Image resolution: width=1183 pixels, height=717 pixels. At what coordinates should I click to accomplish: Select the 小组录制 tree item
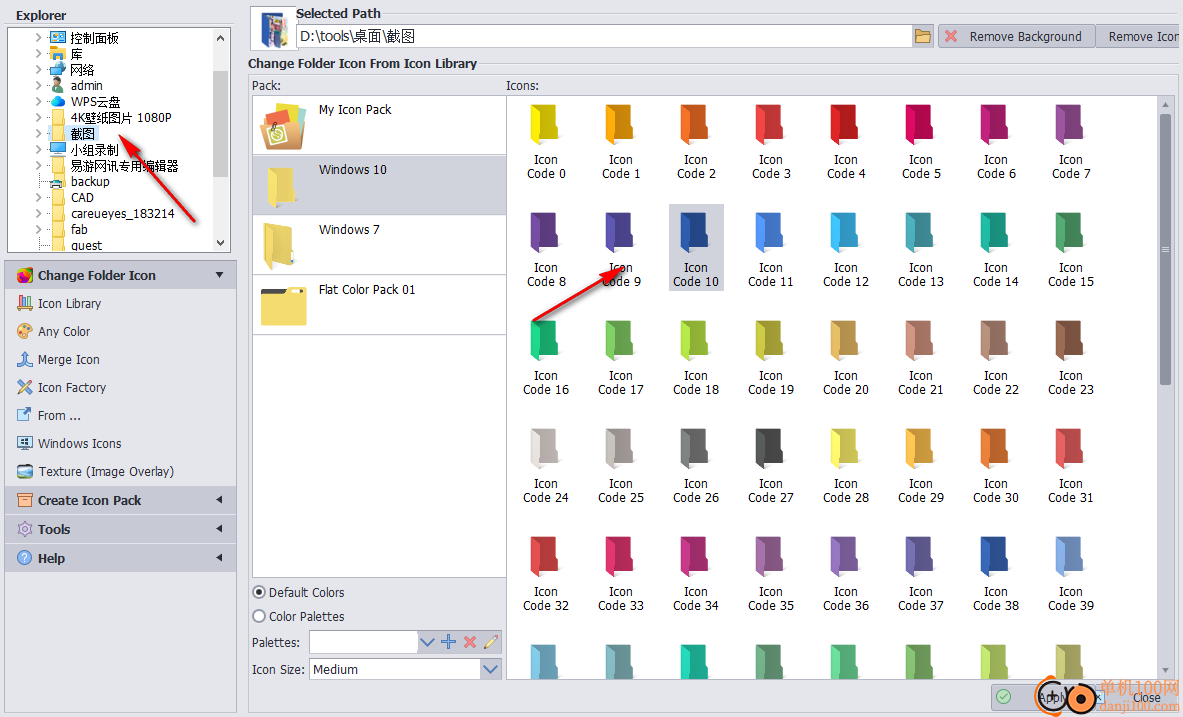pyautogui.click(x=94, y=150)
